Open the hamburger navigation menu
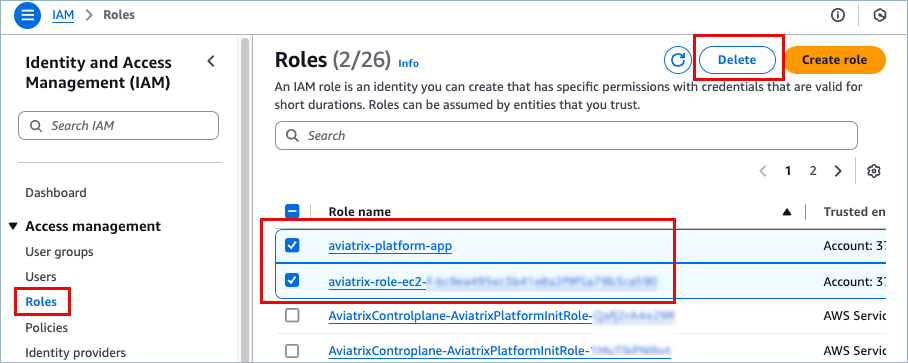 coord(27,15)
